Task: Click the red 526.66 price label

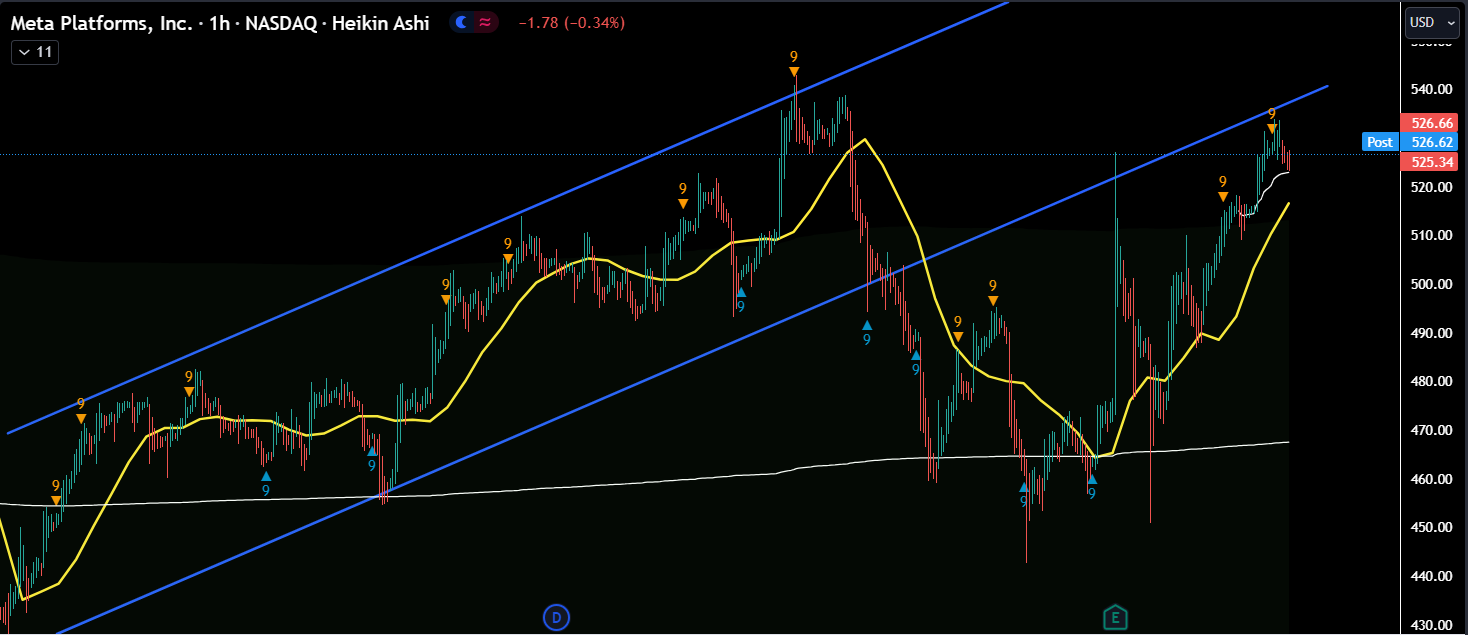Action: (x=1431, y=123)
